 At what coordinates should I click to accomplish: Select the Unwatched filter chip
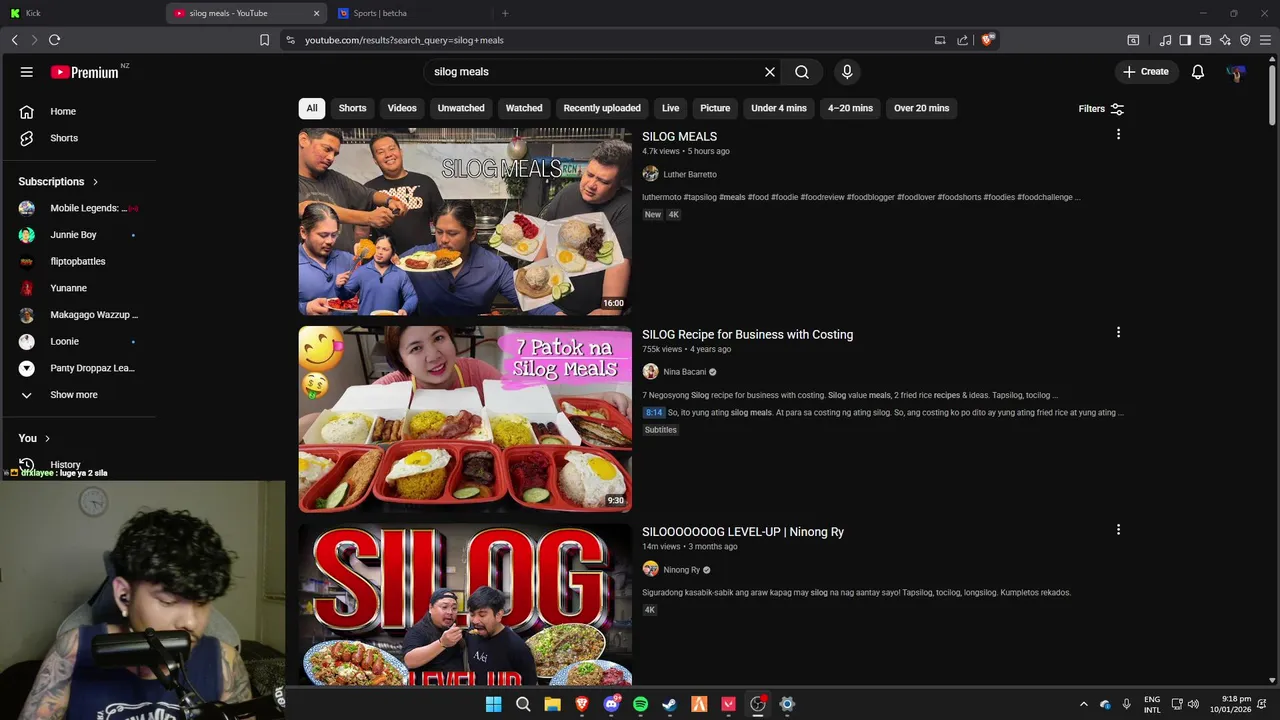coord(461,108)
